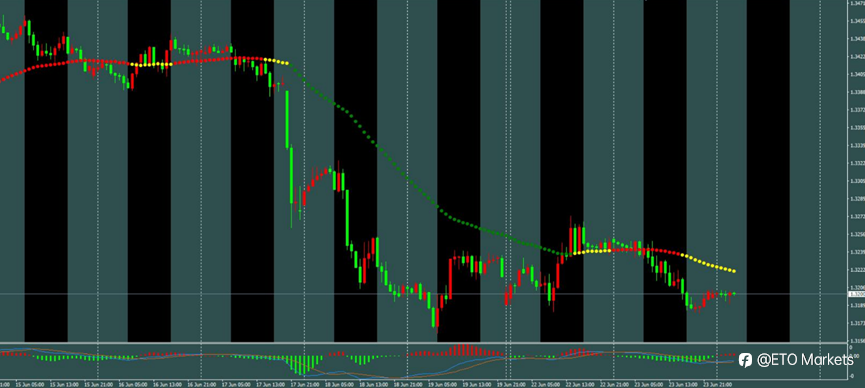Click the 1.3322 price scale value
This screenshot has width=865, height=388.
858,163
